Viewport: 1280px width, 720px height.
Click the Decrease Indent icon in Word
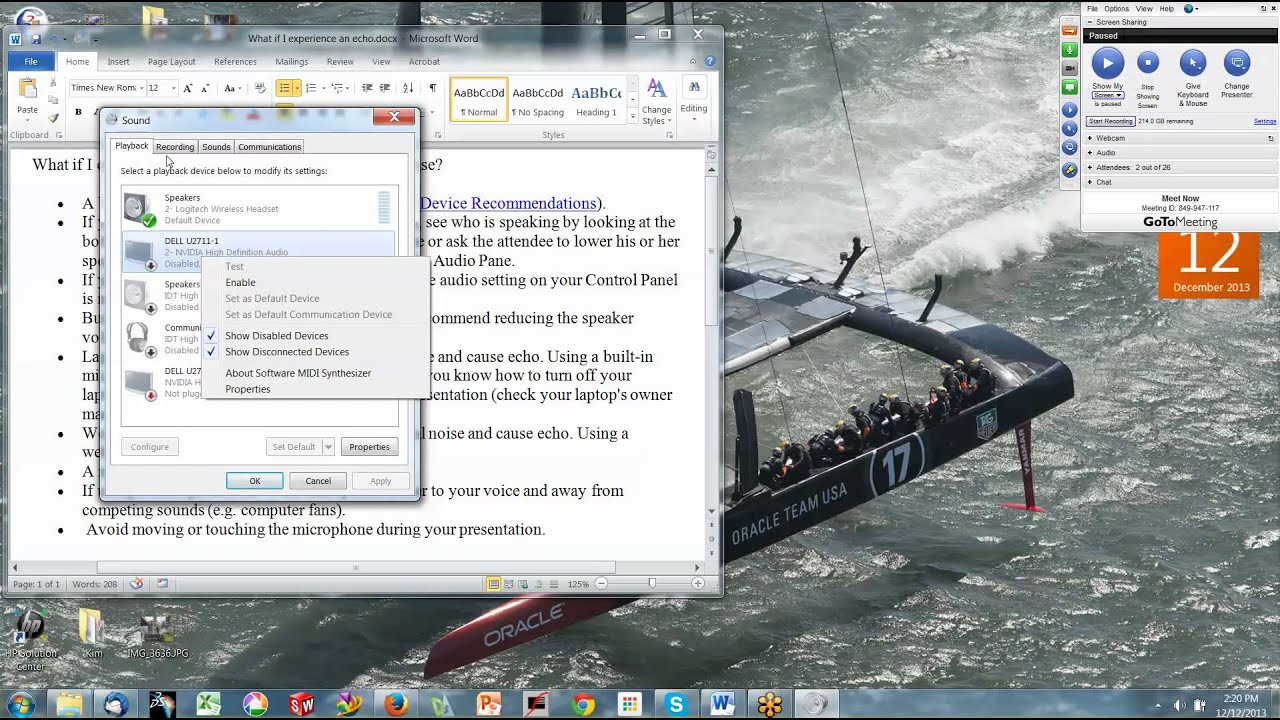[366, 88]
